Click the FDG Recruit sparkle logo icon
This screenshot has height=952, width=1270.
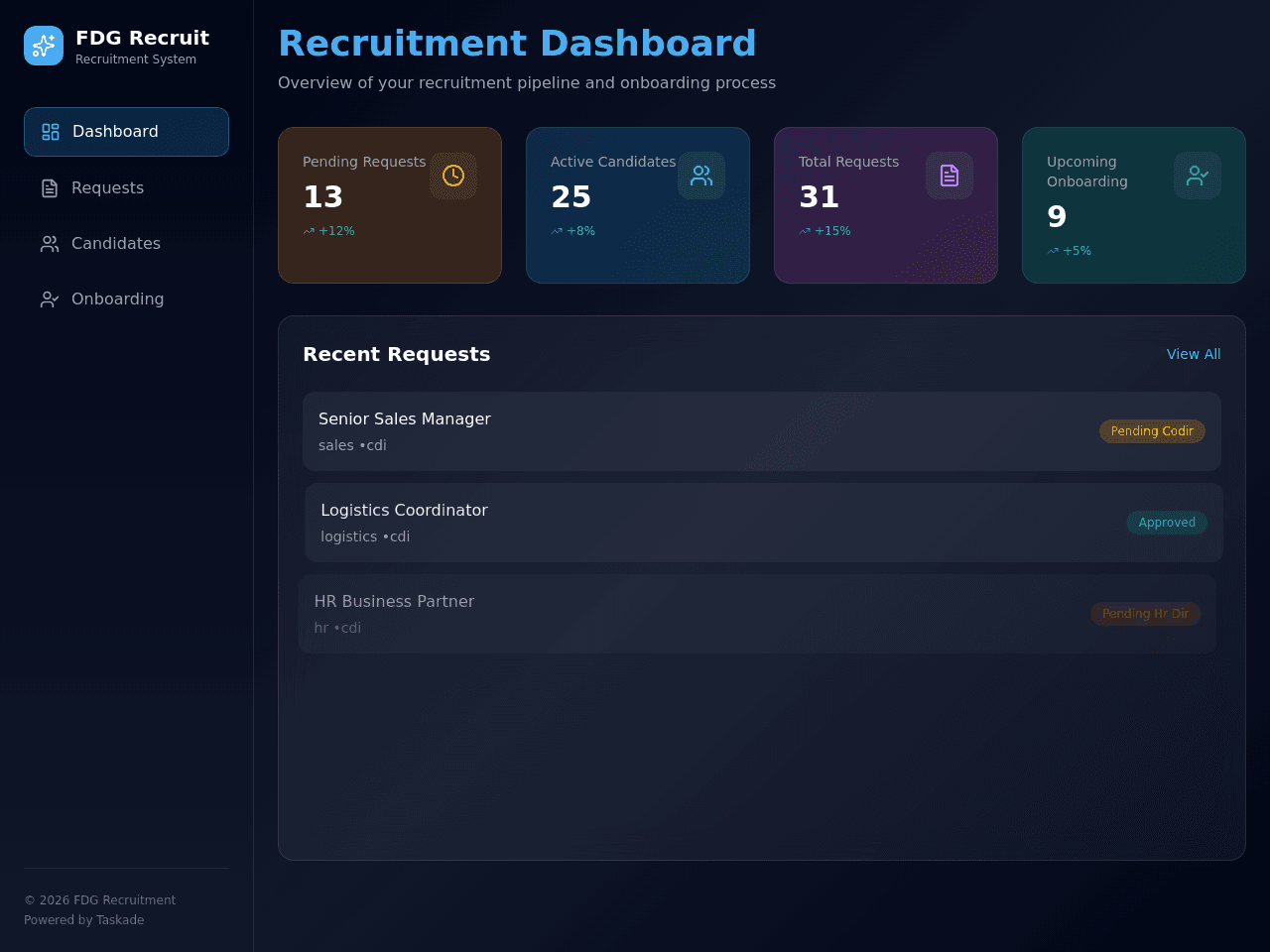pyautogui.click(x=44, y=46)
